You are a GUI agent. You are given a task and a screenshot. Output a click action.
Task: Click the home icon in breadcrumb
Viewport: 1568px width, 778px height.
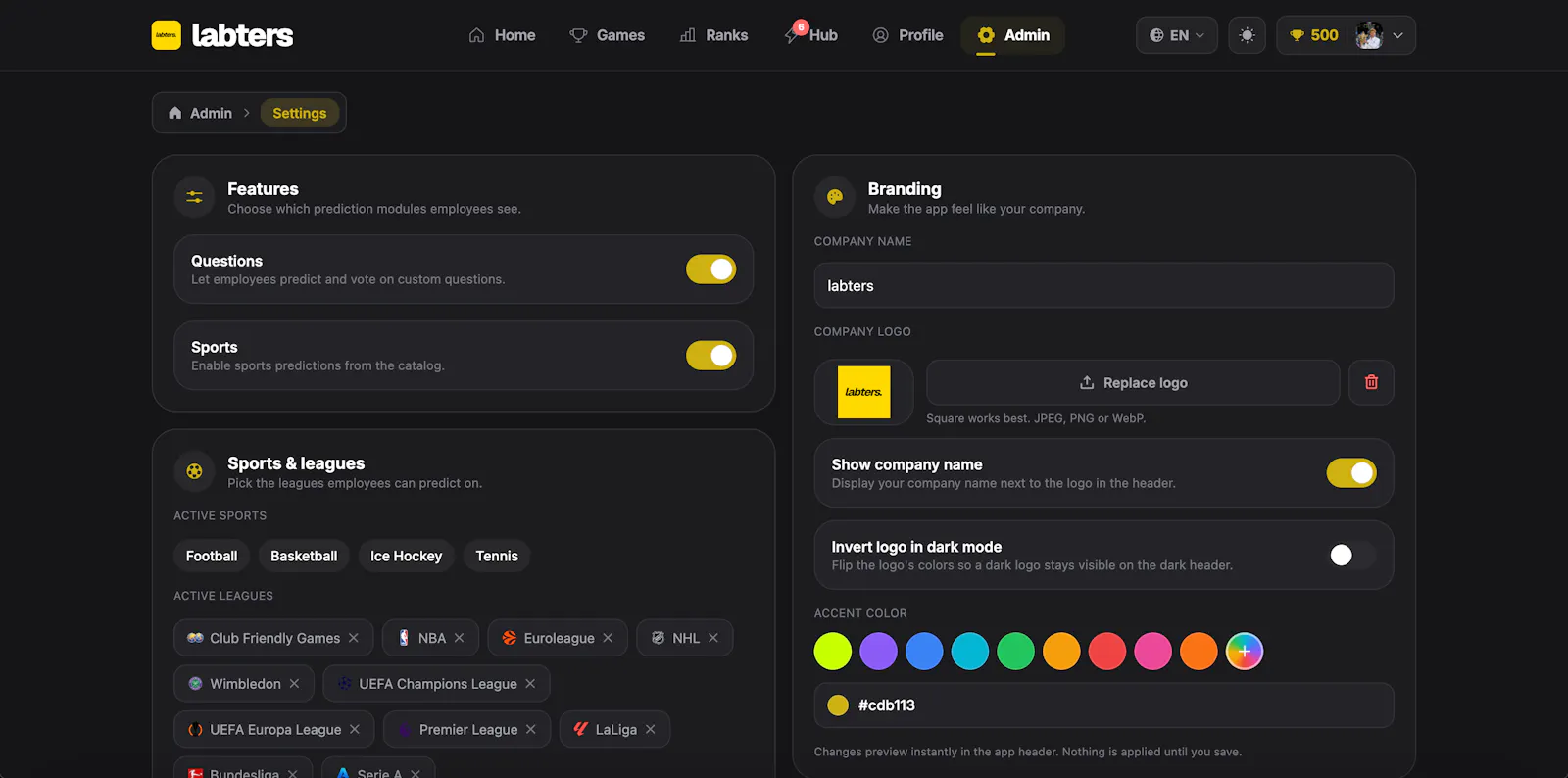pyautogui.click(x=174, y=113)
